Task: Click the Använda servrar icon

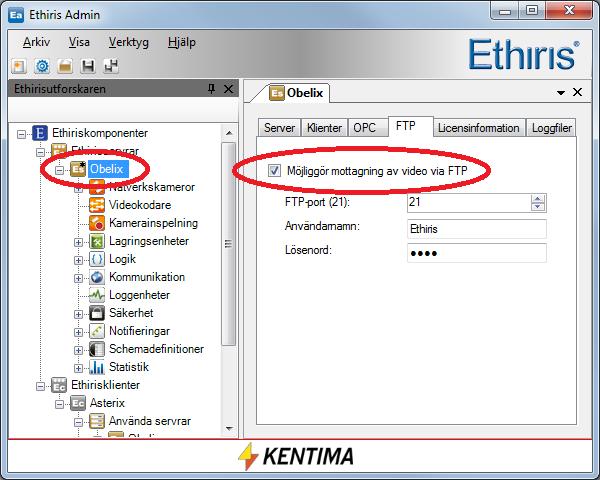Action: tap(97, 421)
